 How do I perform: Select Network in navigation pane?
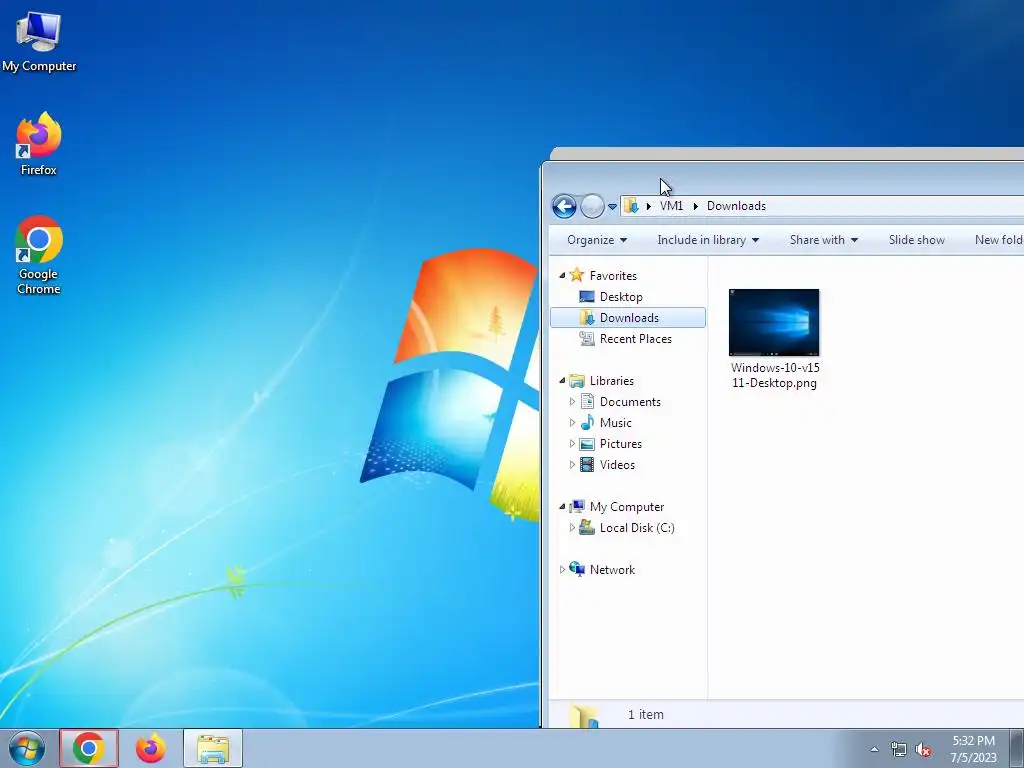pos(612,569)
